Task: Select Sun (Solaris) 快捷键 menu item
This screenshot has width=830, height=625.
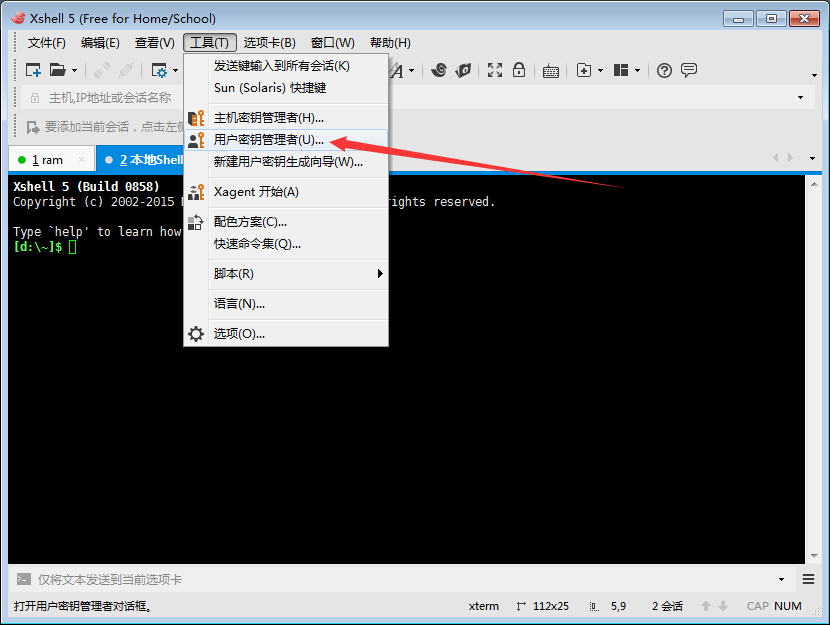Action: tap(286, 88)
